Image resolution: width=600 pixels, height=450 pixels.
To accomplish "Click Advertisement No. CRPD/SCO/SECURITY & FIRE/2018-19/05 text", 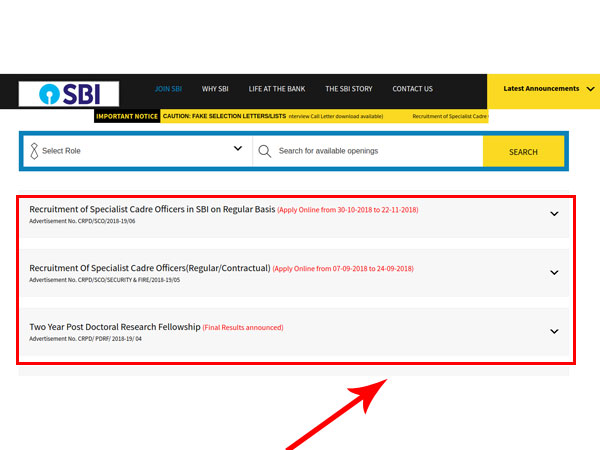I will [x=104, y=280].
